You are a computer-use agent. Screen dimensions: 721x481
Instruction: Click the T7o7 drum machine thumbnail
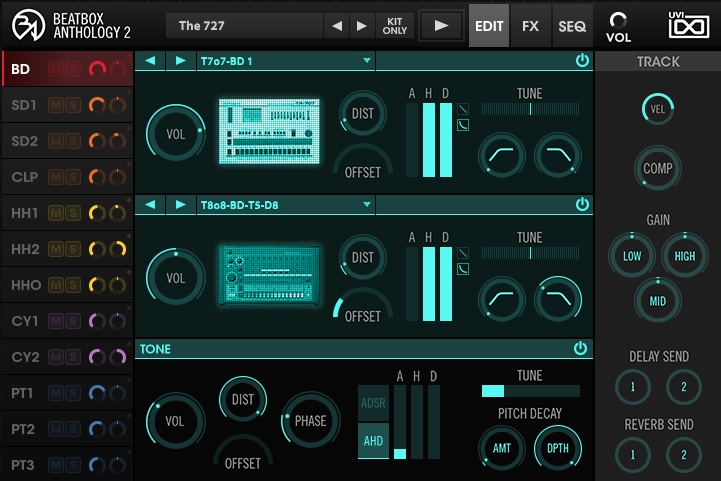(x=269, y=131)
